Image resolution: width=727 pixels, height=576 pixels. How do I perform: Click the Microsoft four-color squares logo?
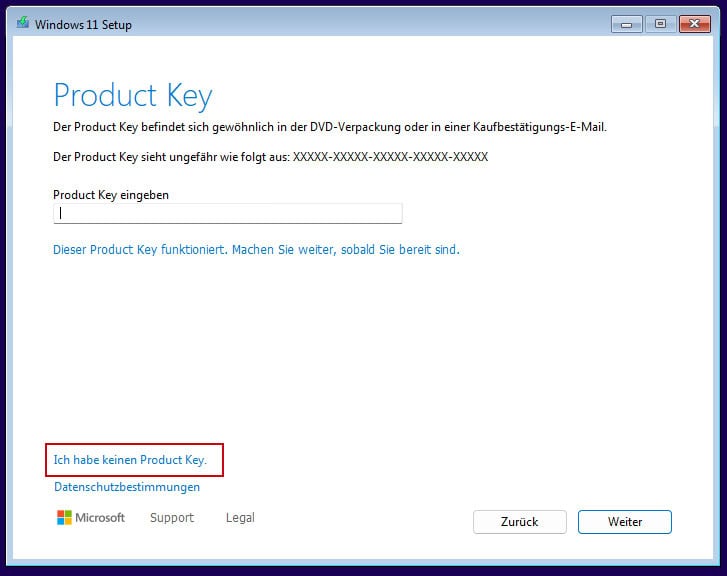click(x=64, y=518)
